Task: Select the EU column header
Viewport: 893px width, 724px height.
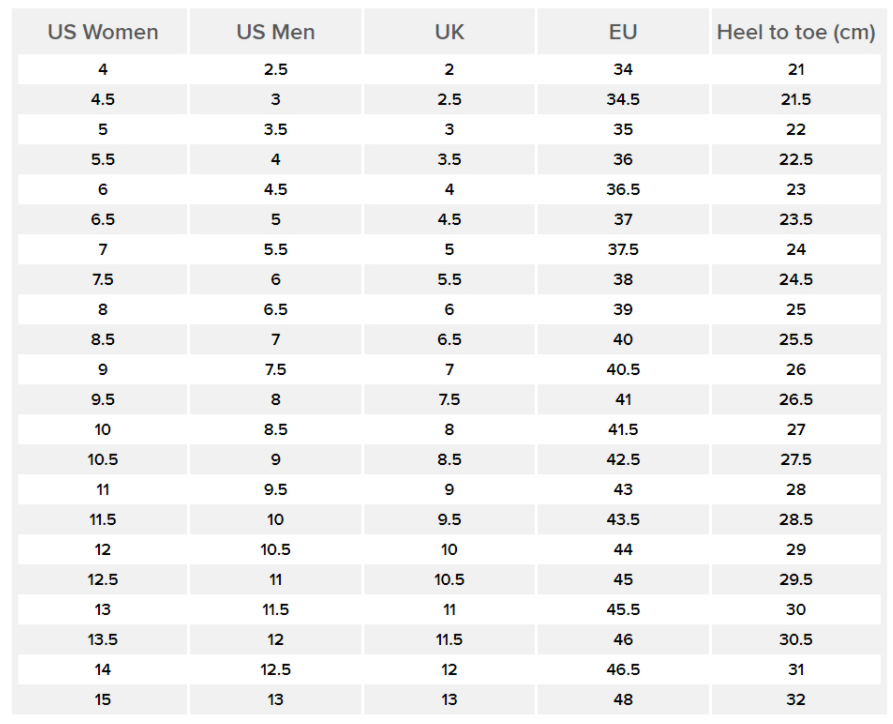Action: (623, 32)
